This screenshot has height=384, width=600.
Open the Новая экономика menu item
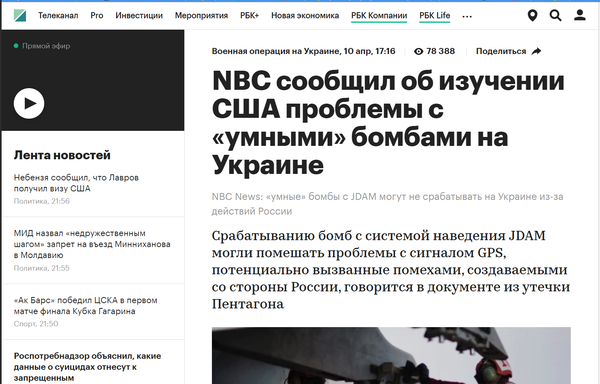305,16
